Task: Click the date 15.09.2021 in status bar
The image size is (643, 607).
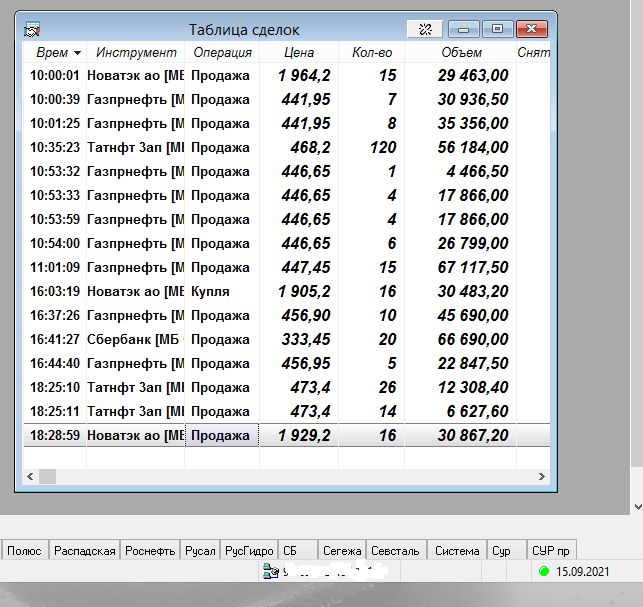Action: [x=583, y=571]
